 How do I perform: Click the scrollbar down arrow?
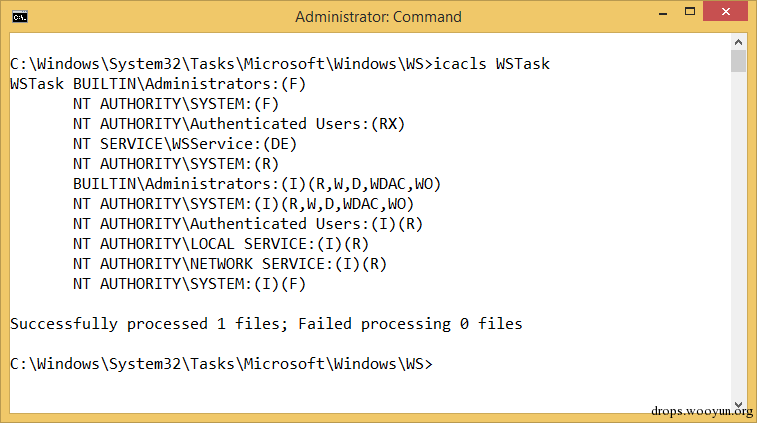pyautogui.click(x=738, y=405)
